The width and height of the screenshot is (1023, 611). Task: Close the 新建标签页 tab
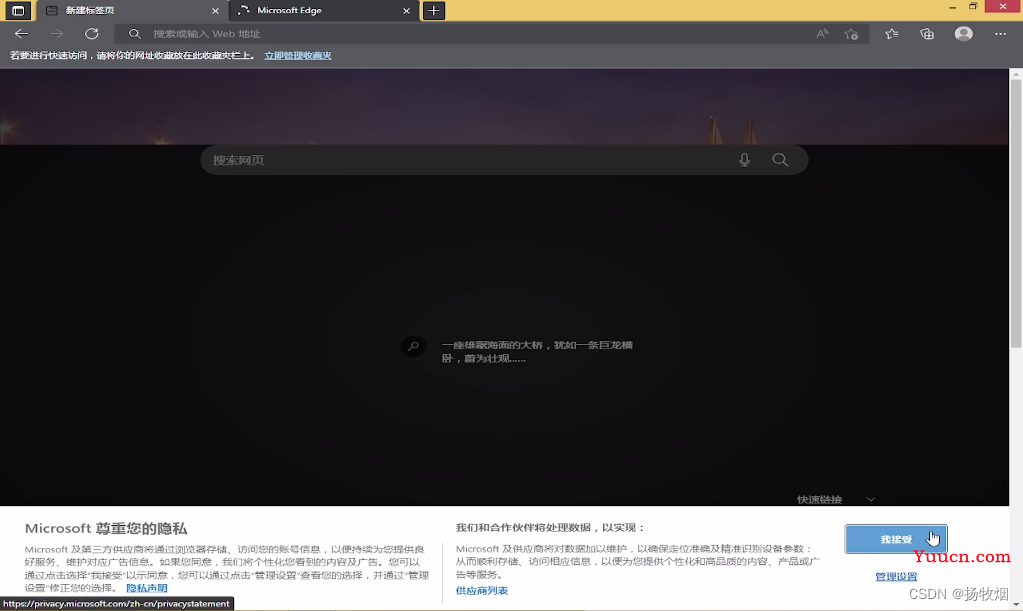(x=215, y=10)
